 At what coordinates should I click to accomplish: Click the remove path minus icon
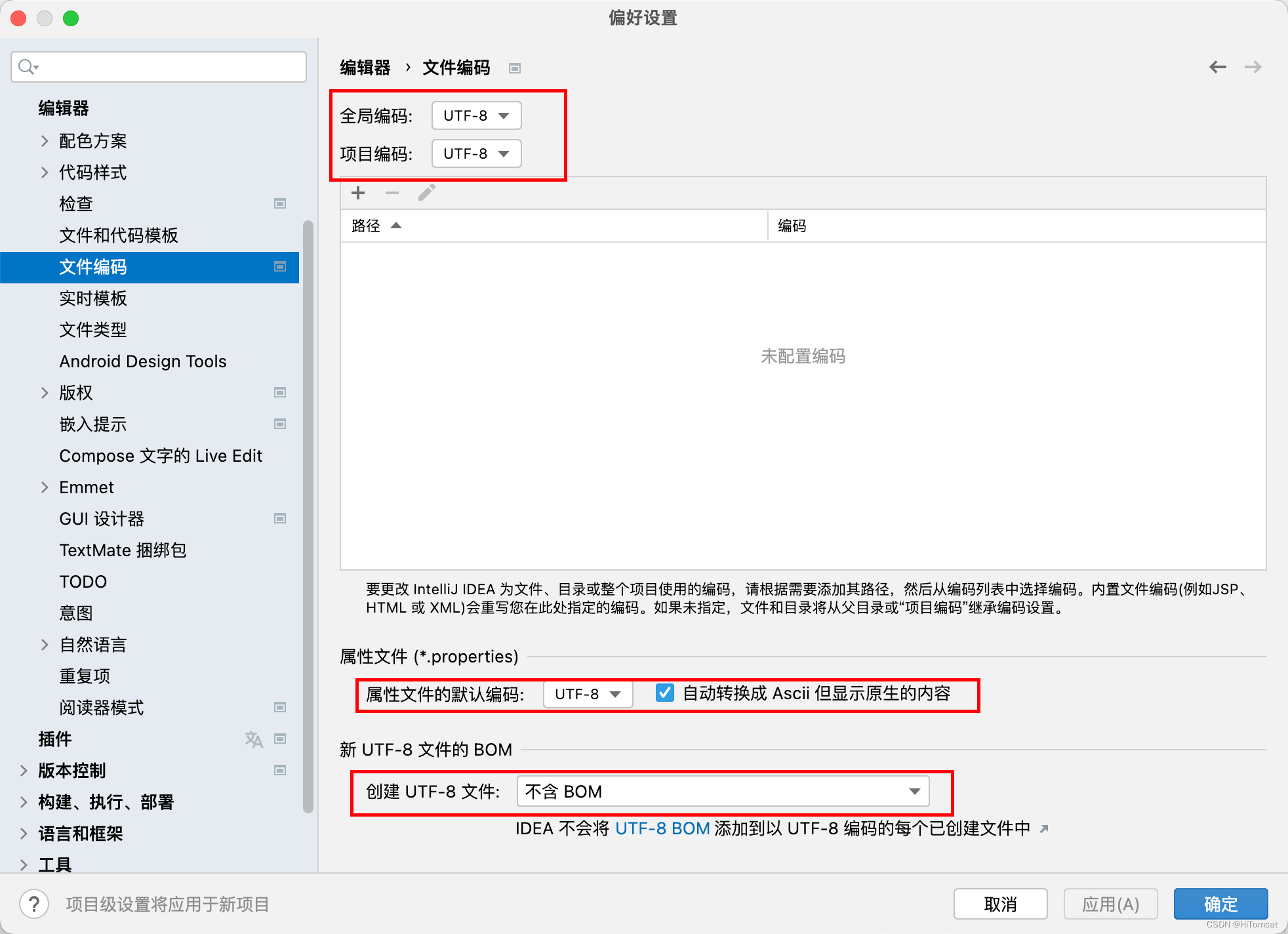click(392, 193)
